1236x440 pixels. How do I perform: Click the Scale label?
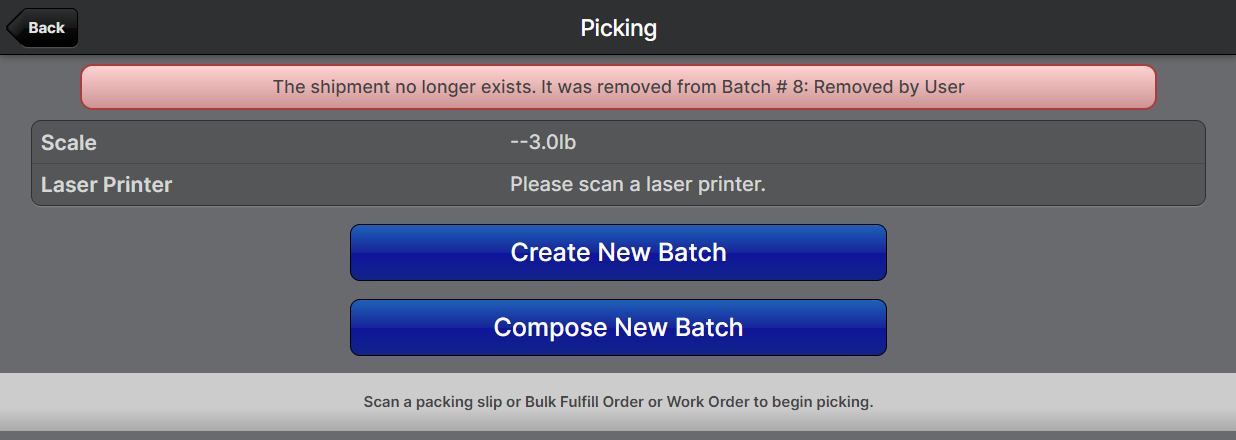(x=69, y=143)
